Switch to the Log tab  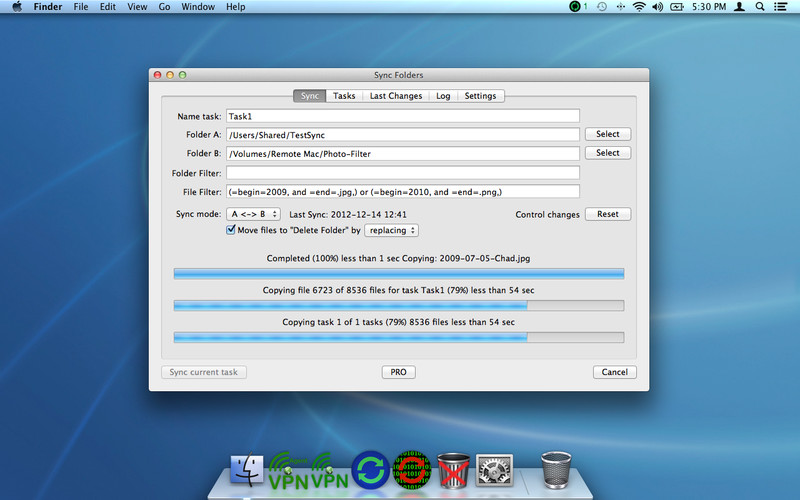[443, 96]
